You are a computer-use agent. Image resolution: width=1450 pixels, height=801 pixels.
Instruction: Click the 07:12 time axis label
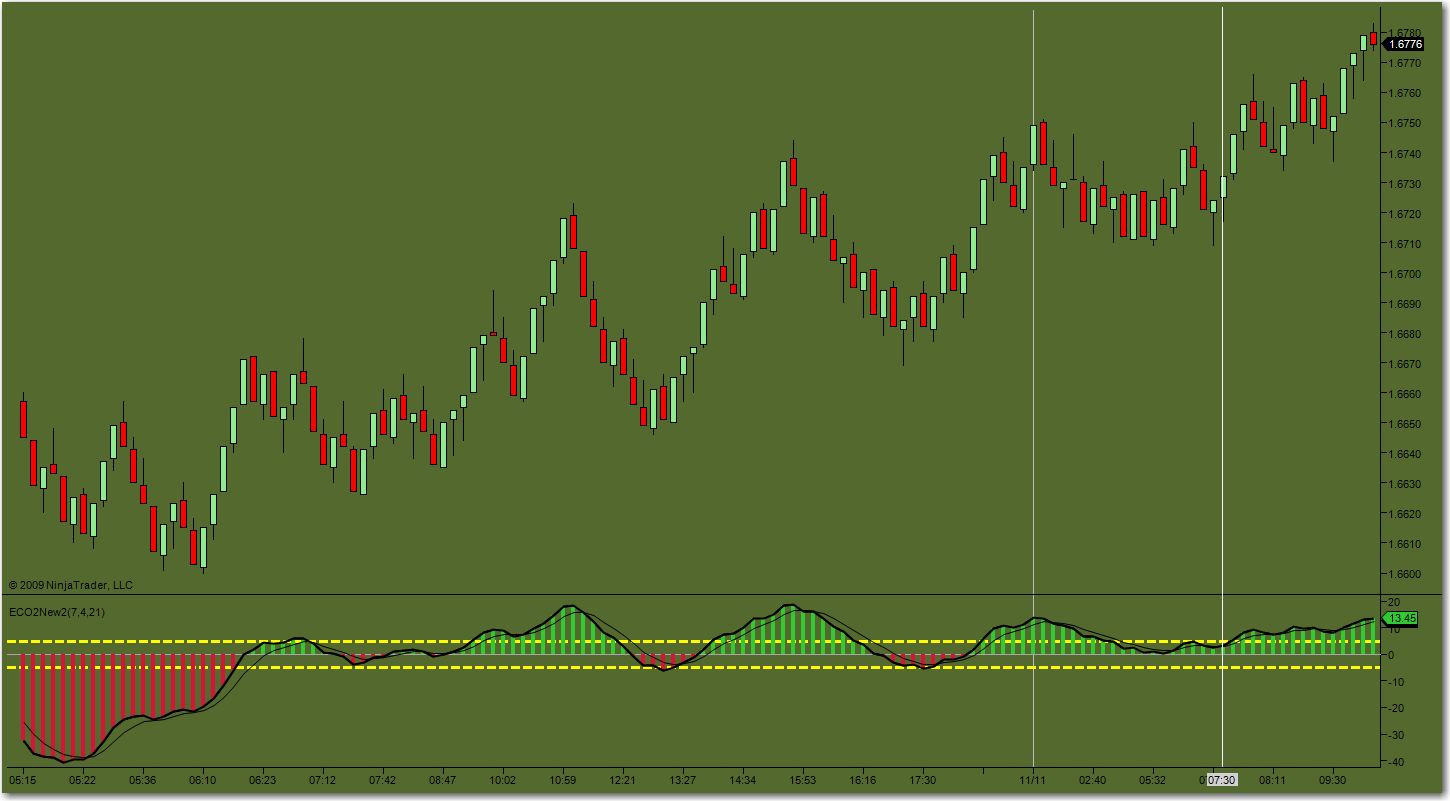[322, 779]
